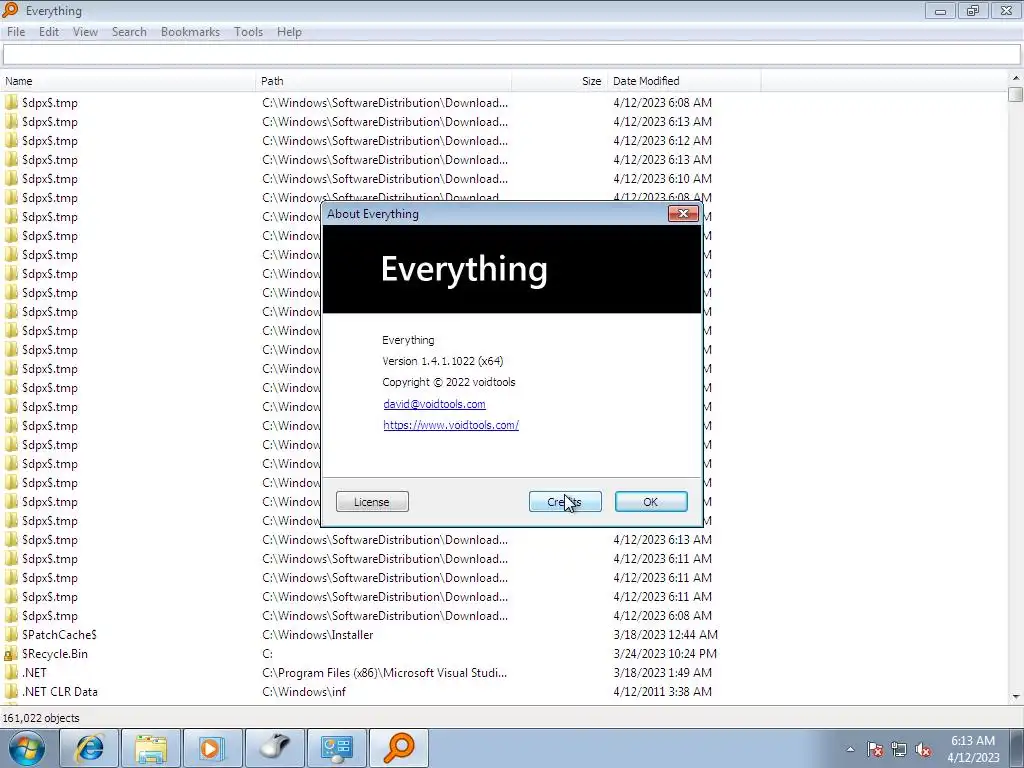The image size is (1024, 768).
Task: Select the $PatchCache$ folder name
Action: pos(59,635)
